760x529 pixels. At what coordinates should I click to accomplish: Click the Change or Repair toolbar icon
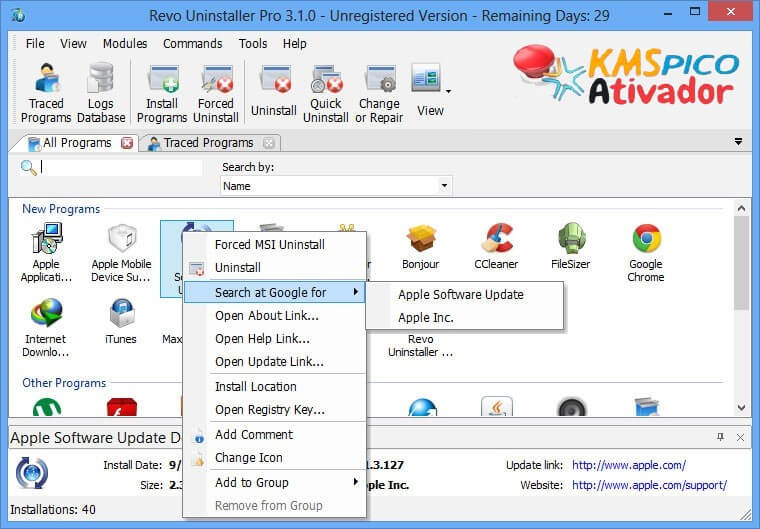point(379,93)
